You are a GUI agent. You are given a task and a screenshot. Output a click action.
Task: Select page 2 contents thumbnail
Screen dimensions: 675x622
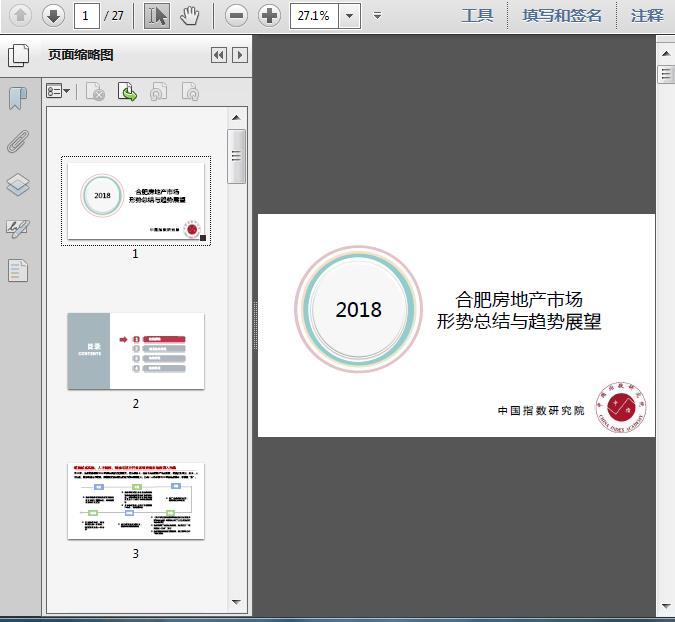click(x=136, y=351)
